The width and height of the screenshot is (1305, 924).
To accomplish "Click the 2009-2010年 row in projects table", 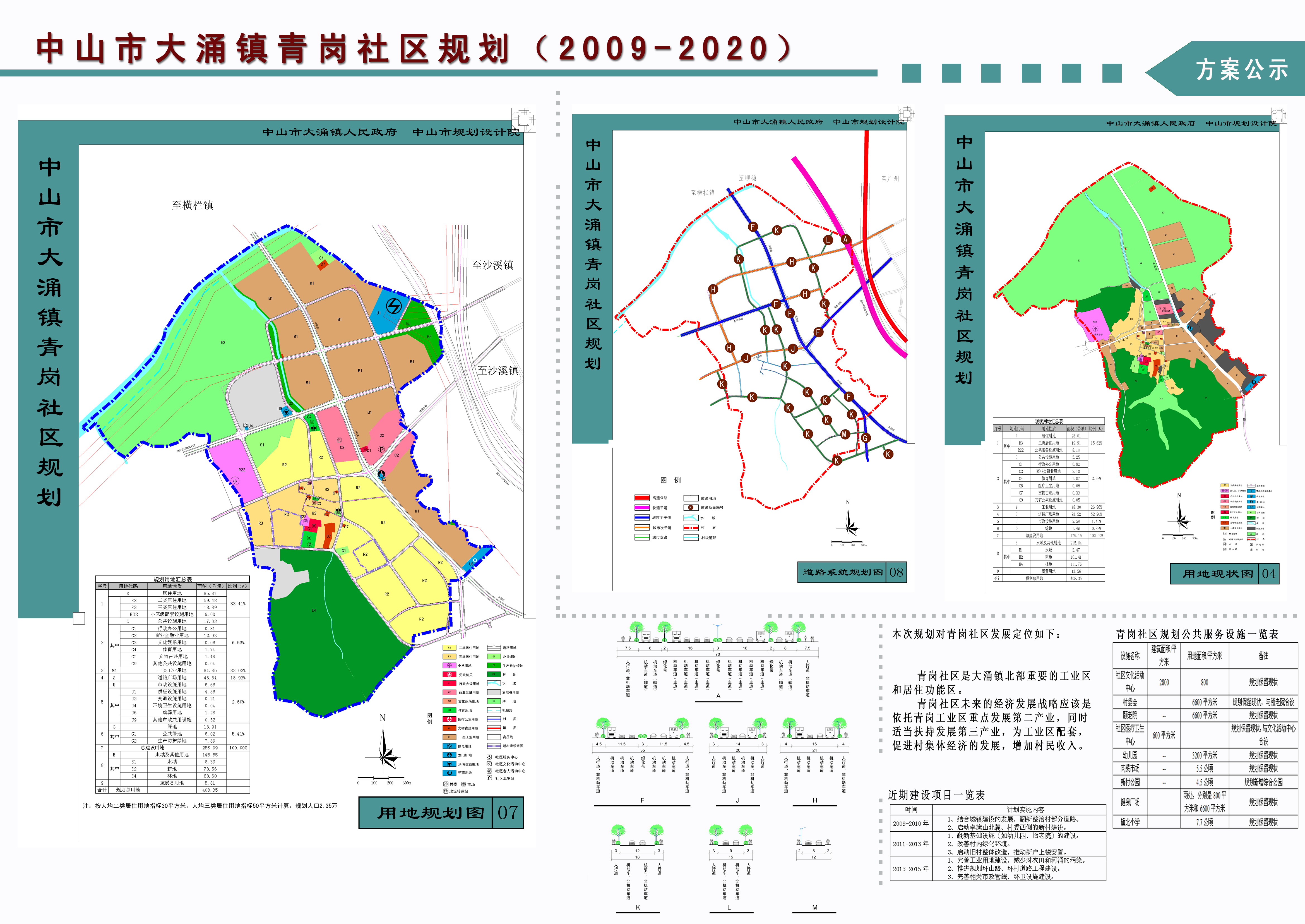I will pyautogui.click(x=911, y=823).
